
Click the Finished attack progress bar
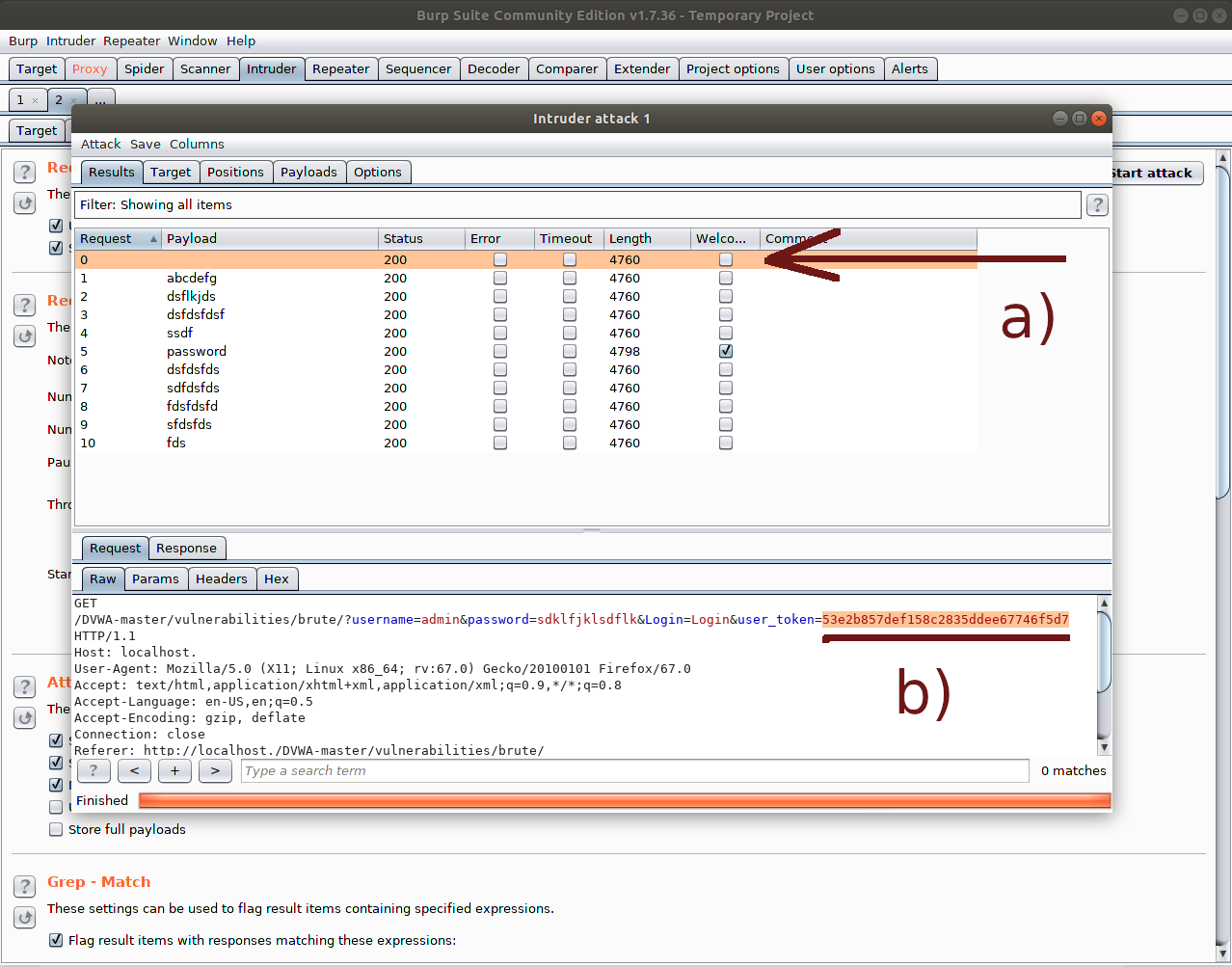[x=625, y=800]
